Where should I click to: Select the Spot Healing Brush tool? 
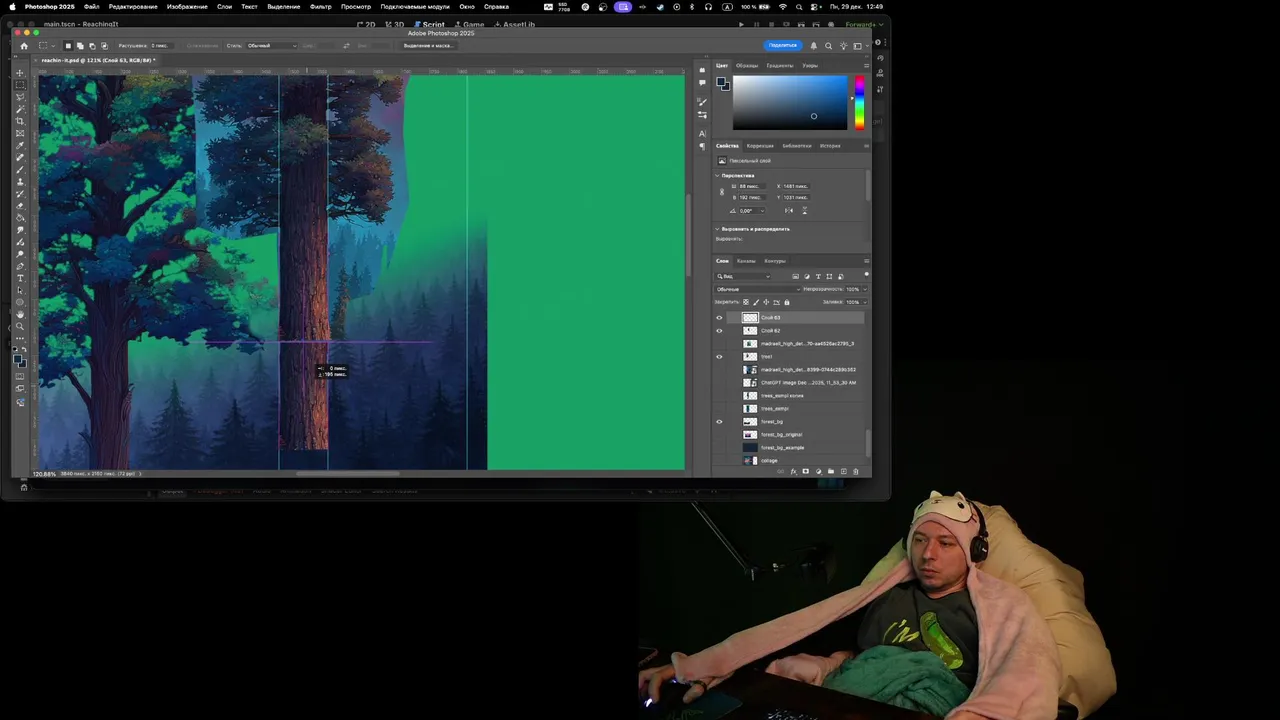pos(20,158)
